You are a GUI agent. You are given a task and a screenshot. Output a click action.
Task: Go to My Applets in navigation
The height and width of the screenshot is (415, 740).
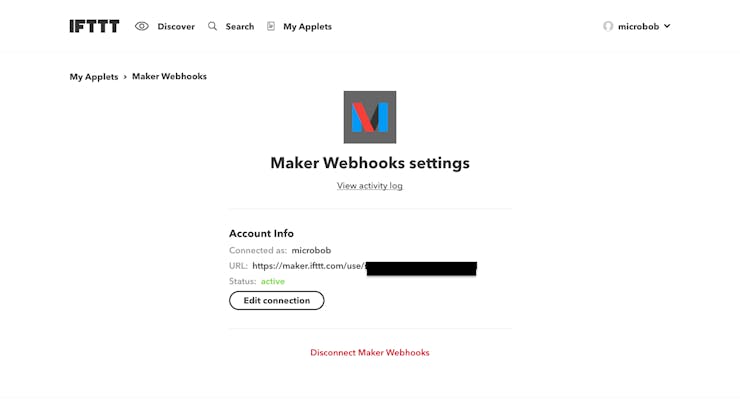pyautogui.click(x=307, y=26)
